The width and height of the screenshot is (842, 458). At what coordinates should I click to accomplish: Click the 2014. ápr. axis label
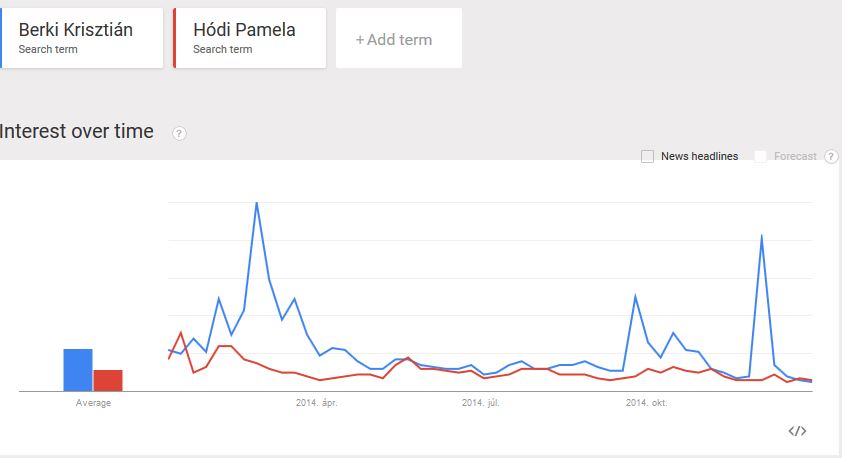pos(316,403)
